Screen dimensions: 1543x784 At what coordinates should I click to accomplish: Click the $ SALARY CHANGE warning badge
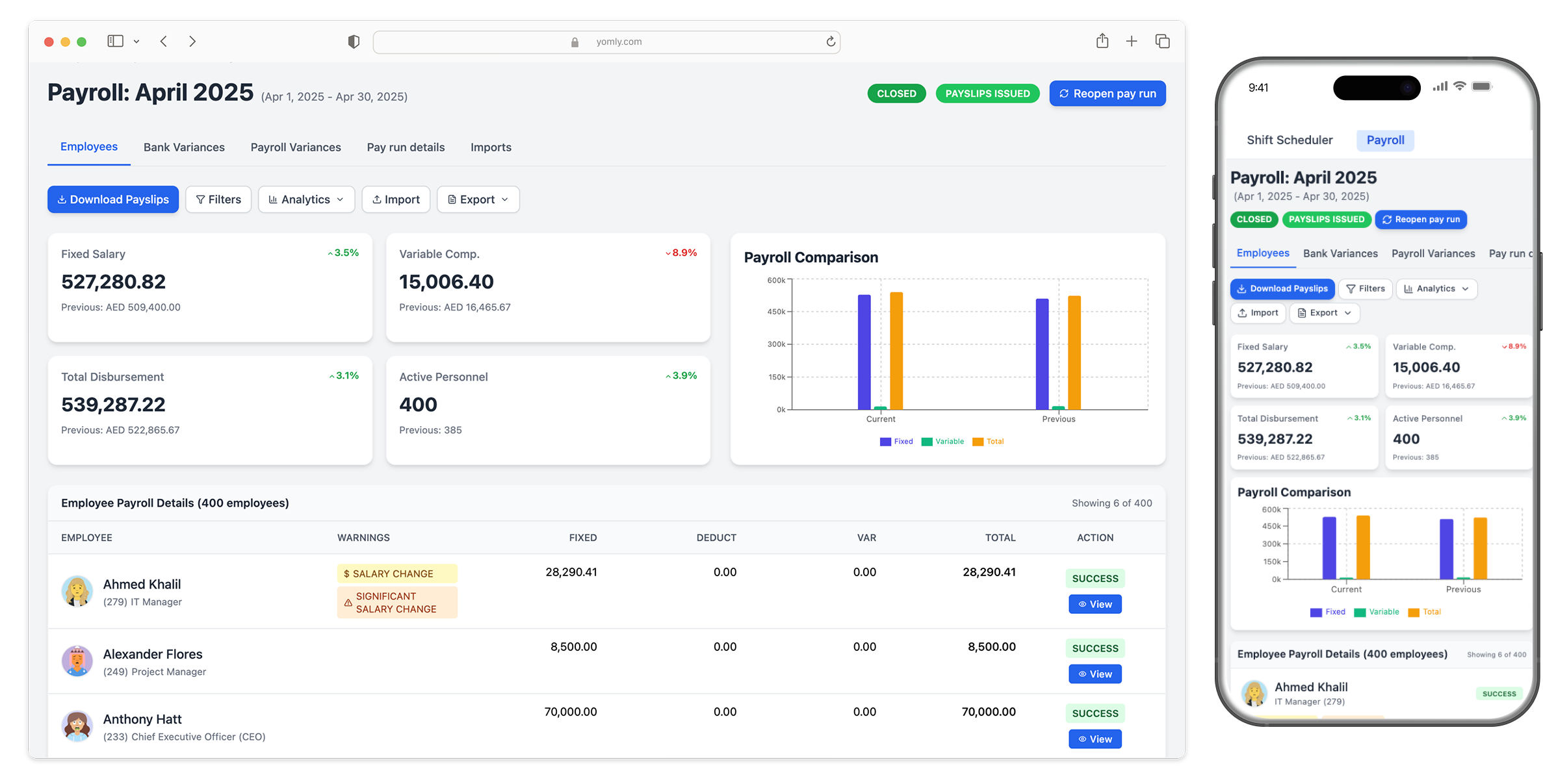pyautogui.click(x=397, y=574)
